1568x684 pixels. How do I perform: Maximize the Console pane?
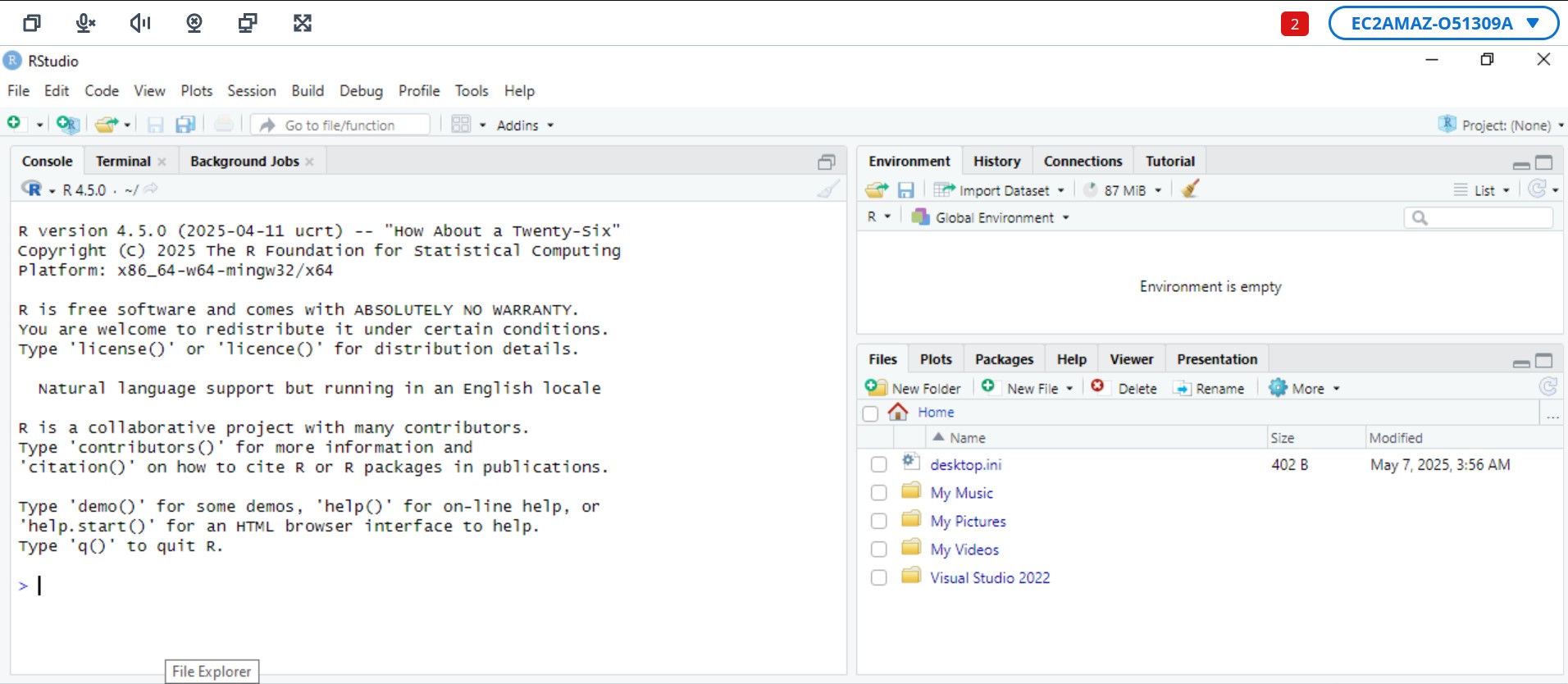[x=826, y=162]
